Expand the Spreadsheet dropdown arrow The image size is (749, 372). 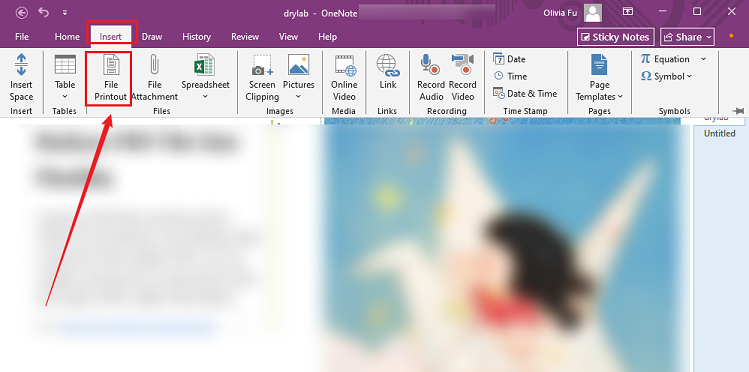pyautogui.click(x=205, y=97)
